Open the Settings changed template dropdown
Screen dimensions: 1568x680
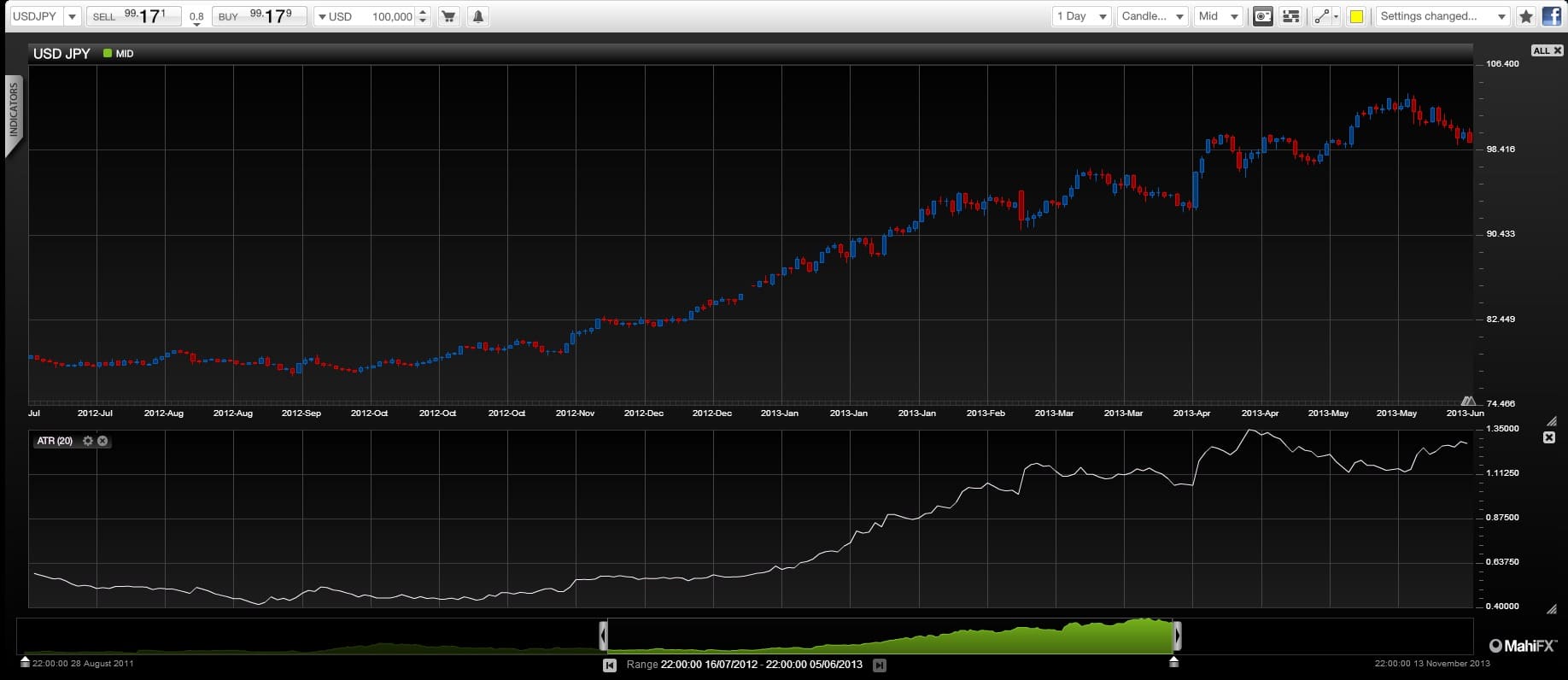pos(1442,16)
